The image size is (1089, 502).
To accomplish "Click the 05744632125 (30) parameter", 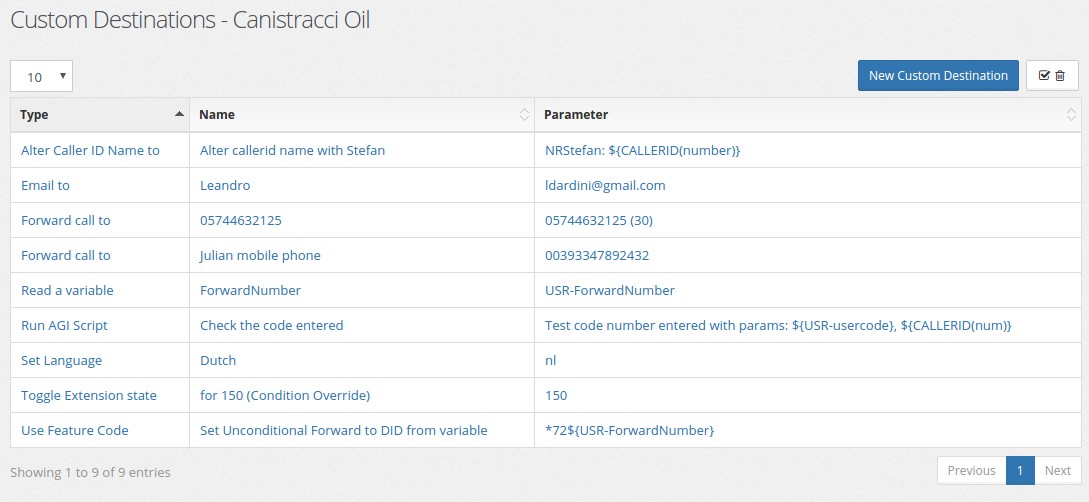I will coord(599,220).
